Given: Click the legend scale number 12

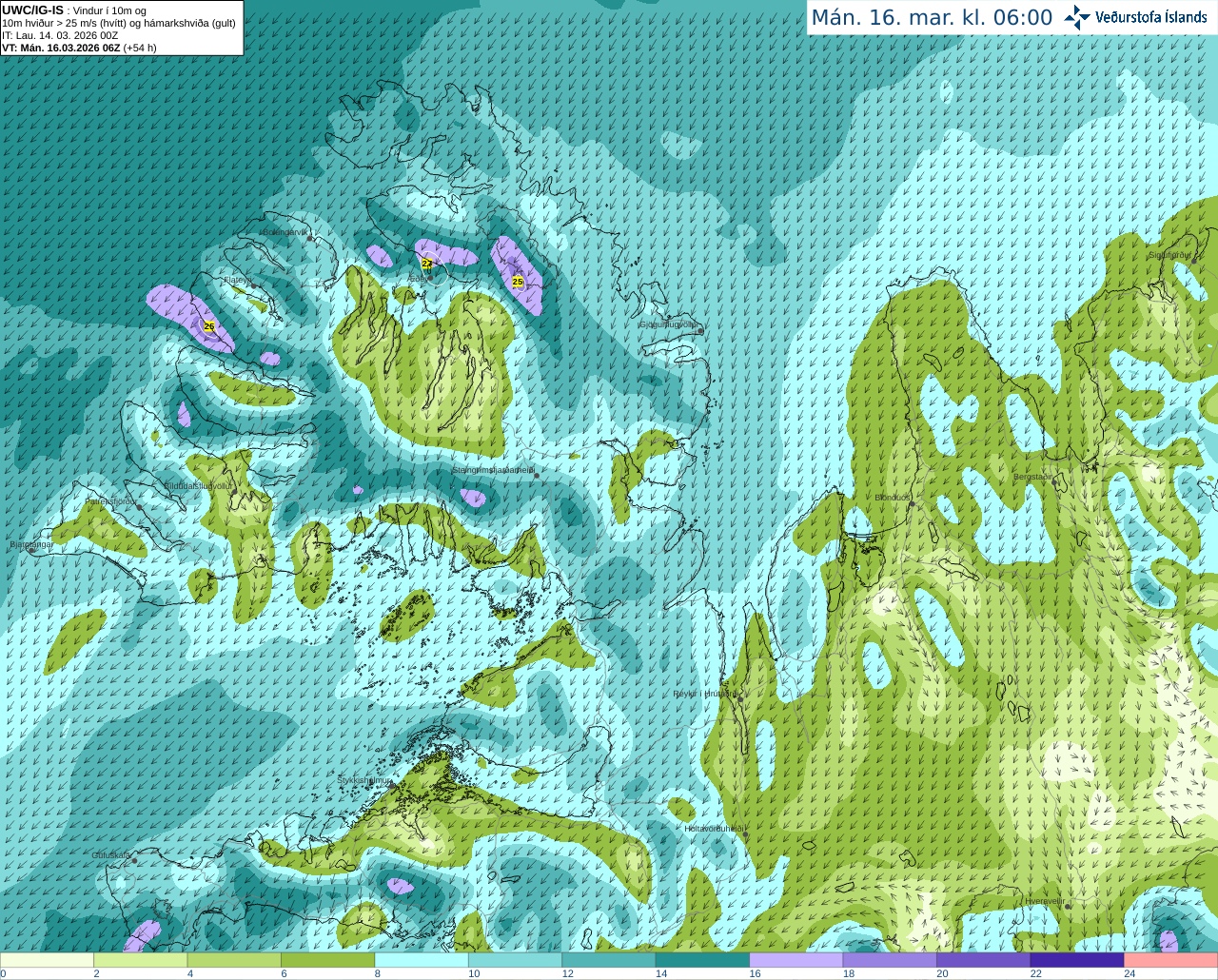Looking at the screenshot, I should click(567, 973).
